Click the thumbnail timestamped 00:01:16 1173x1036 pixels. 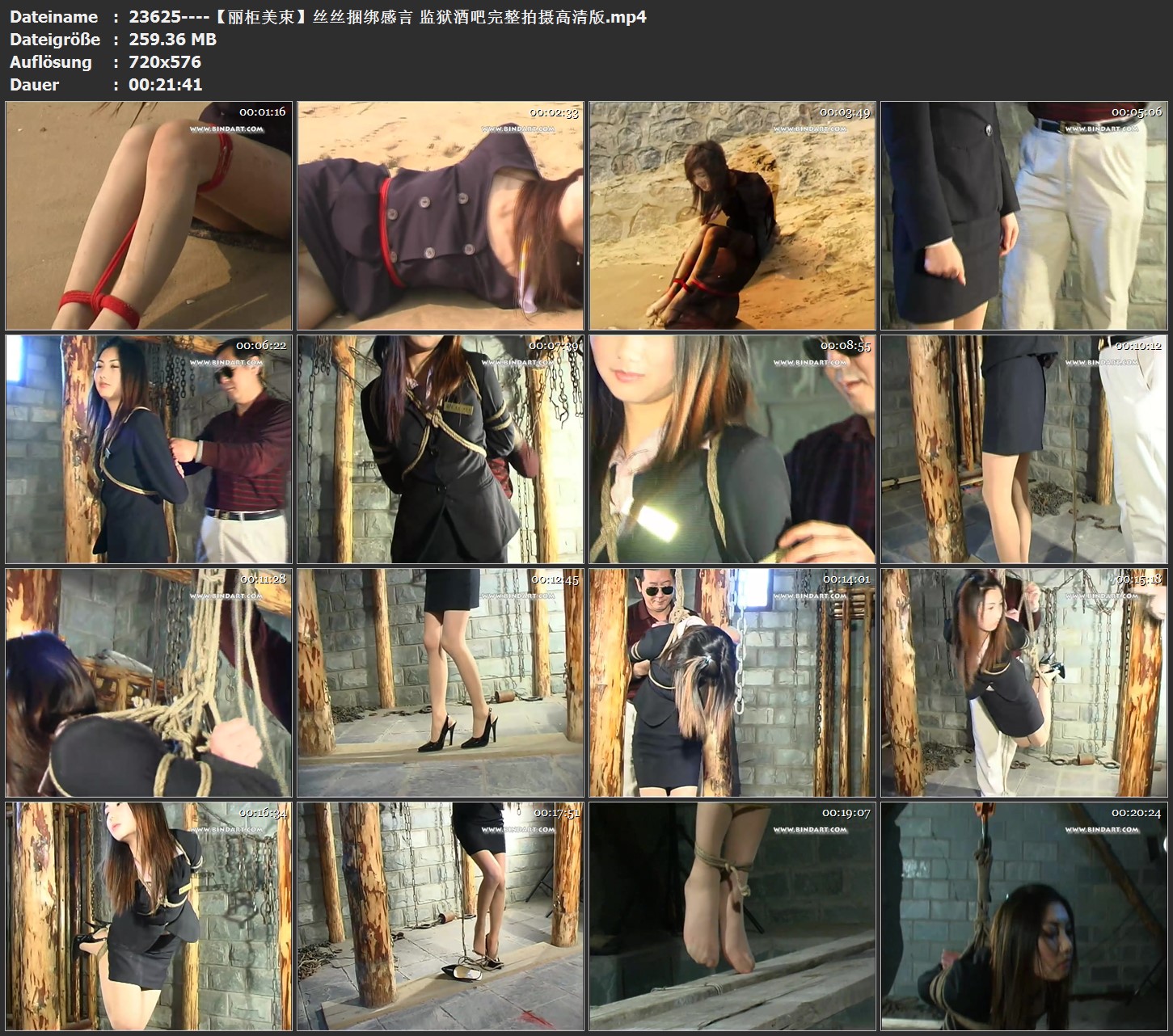tap(149, 216)
